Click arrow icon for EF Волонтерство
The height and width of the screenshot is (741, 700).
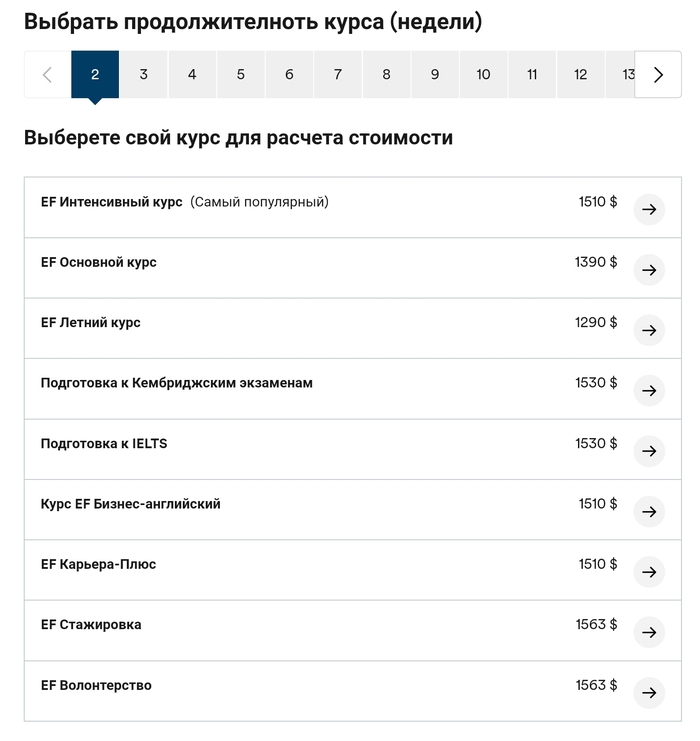click(x=649, y=692)
